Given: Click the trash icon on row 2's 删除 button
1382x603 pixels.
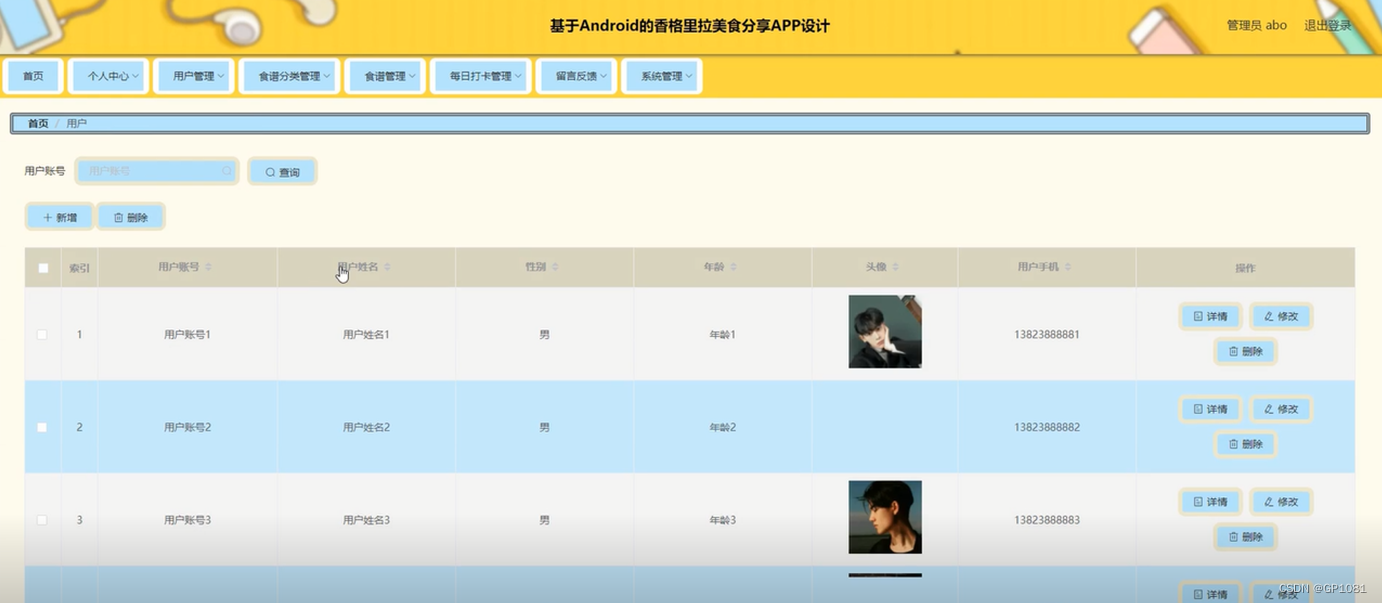Looking at the screenshot, I should pyautogui.click(x=1232, y=444).
